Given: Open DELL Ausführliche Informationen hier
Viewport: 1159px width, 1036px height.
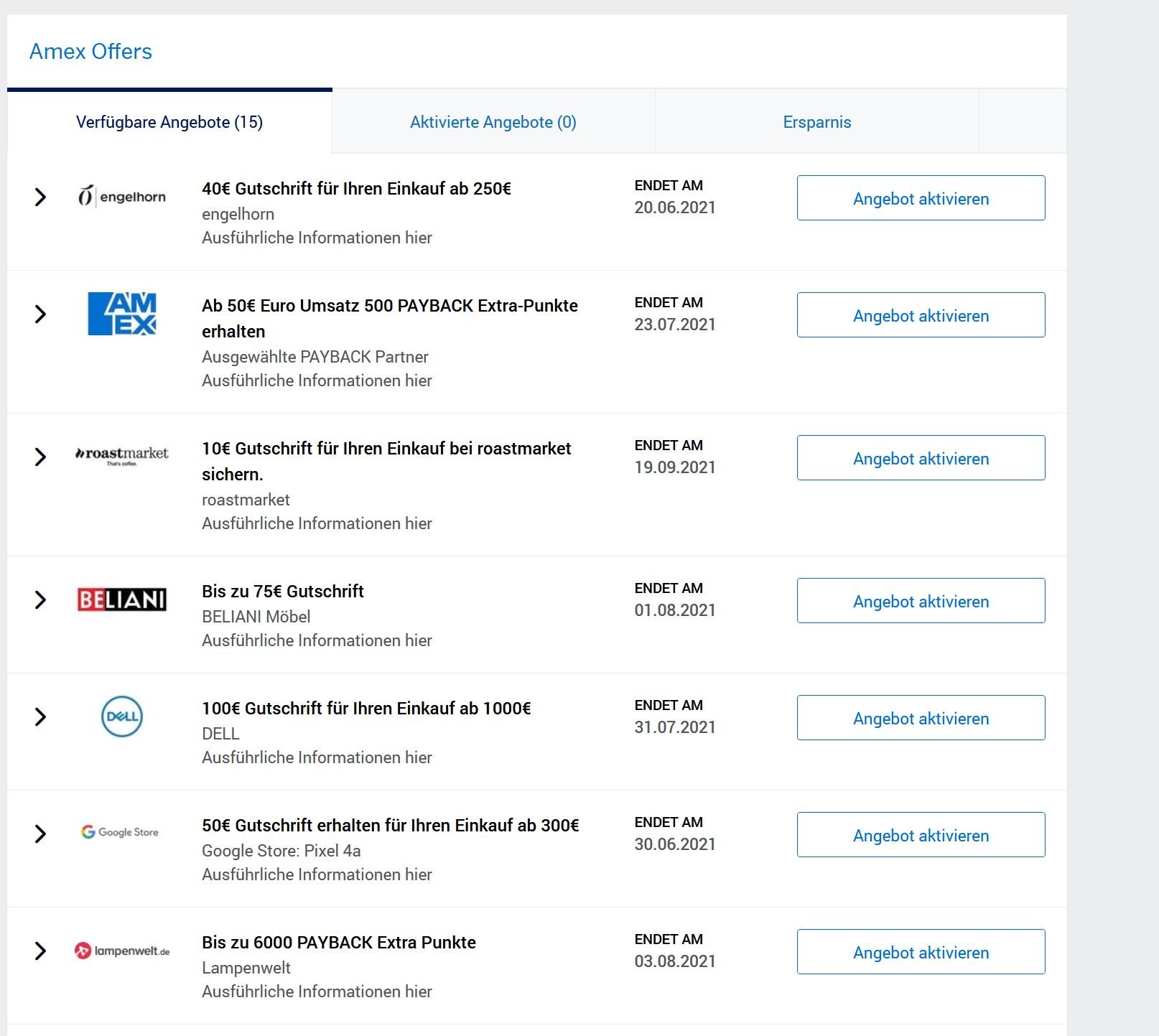Looking at the screenshot, I should 317,757.
